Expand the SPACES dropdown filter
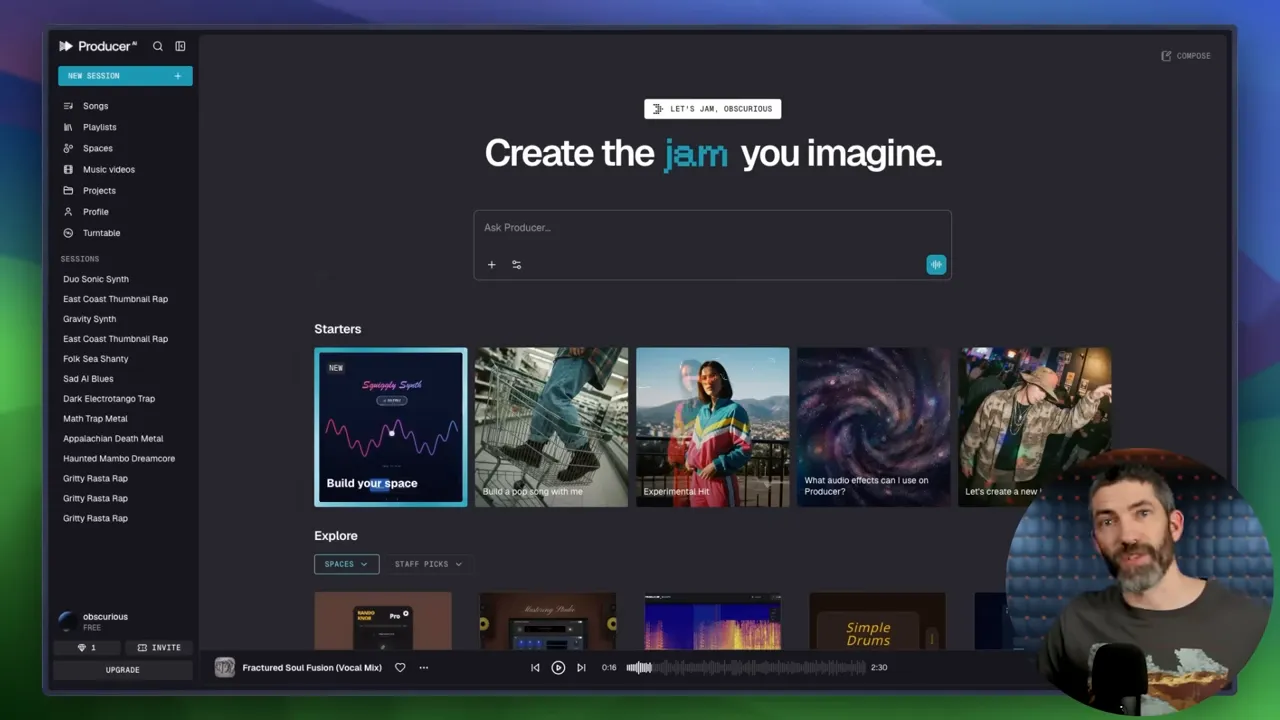This screenshot has width=1280, height=720. (x=346, y=564)
